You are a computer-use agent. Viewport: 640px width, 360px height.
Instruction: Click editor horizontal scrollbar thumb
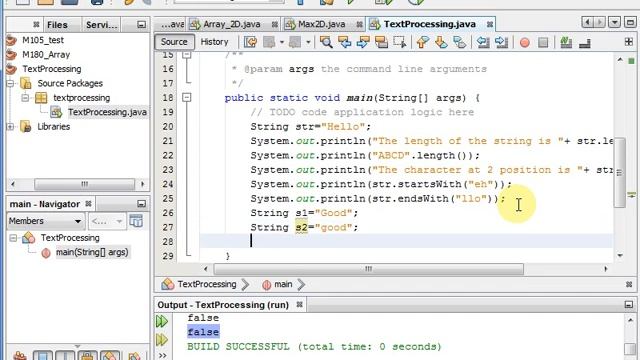pos(369,269)
